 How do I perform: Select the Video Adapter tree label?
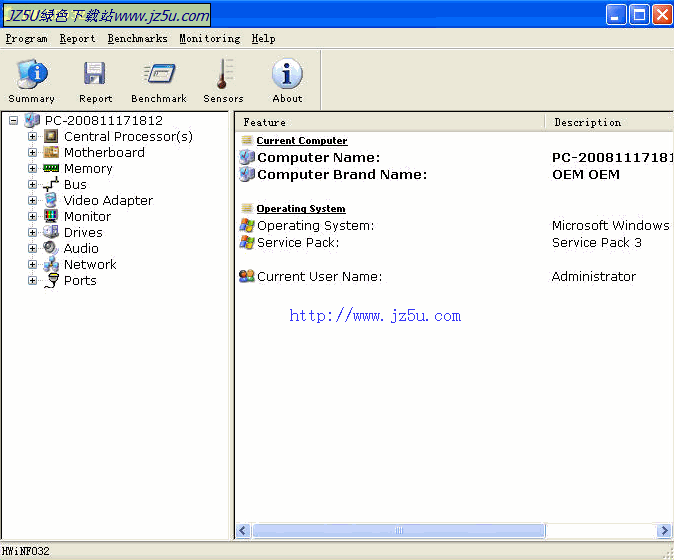click(108, 201)
